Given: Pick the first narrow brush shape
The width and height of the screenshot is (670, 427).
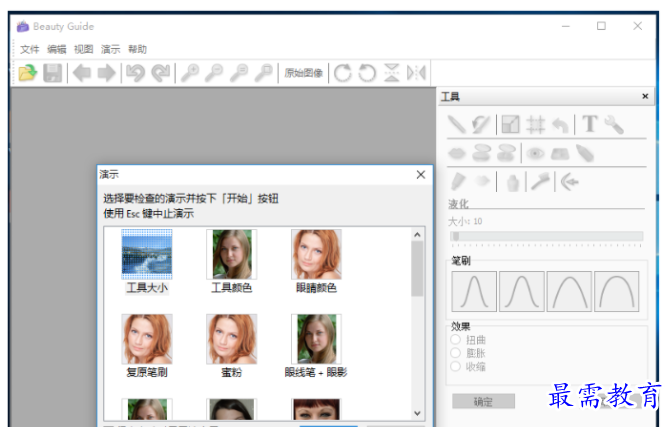Looking at the screenshot, I should click(x=474, y=291).
